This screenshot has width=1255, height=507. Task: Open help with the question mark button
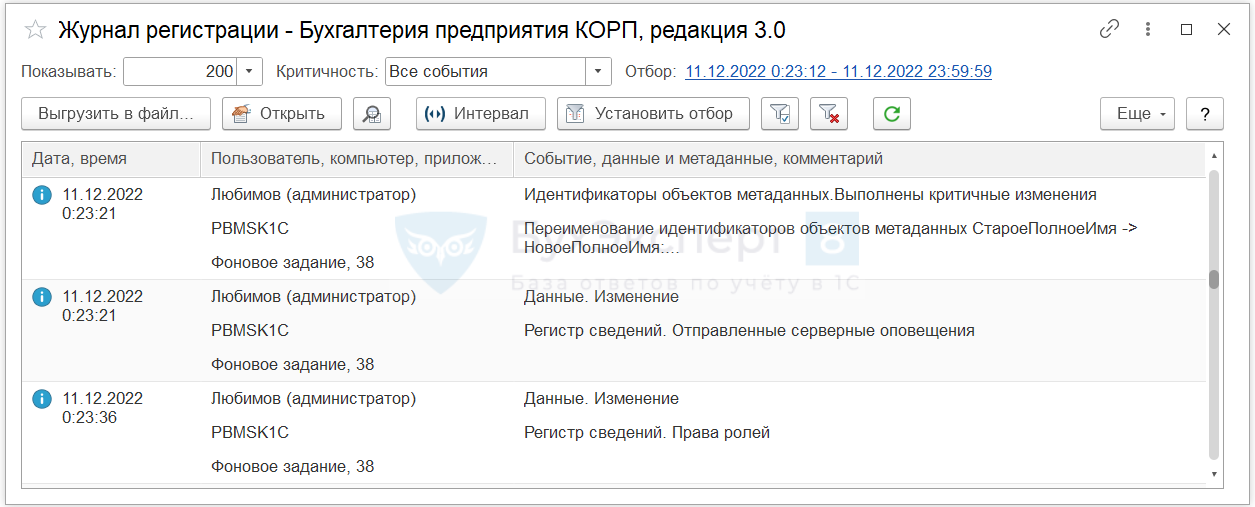click(x=1205, y=114)
